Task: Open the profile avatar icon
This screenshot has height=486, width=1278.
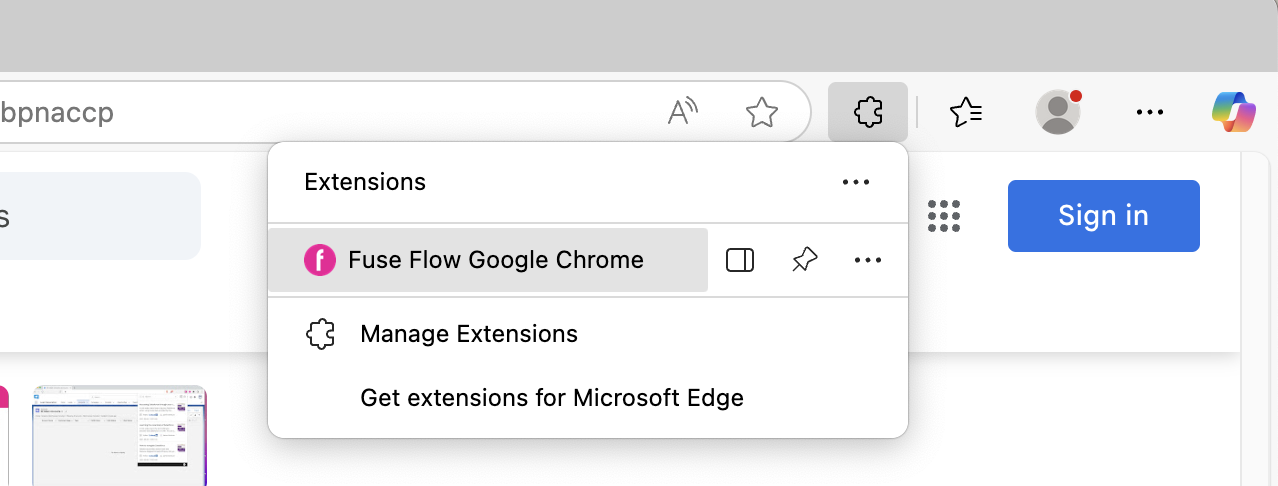Action: (1057, 112)
